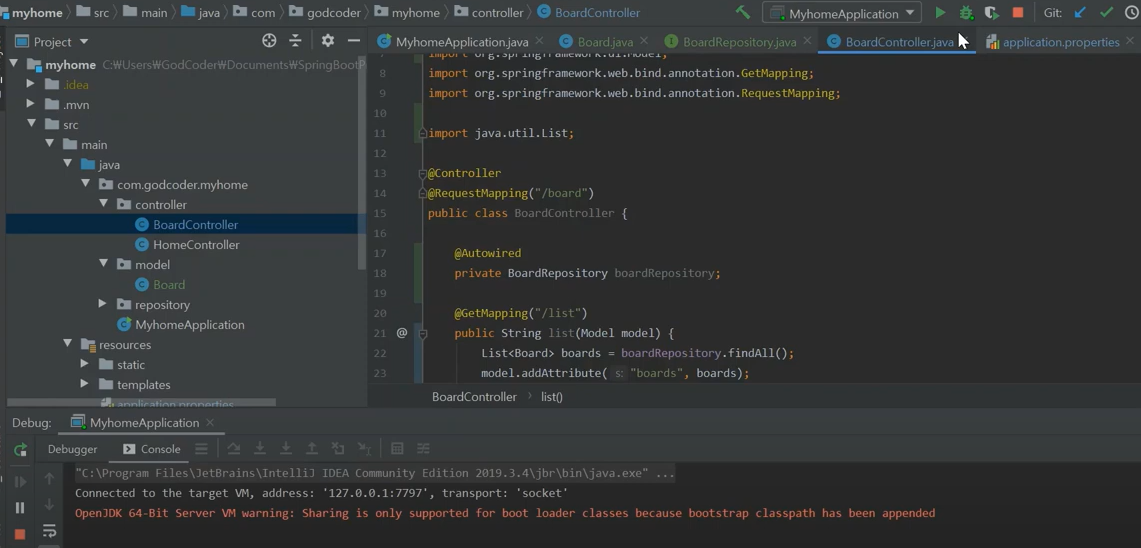Pause the program in debug sidebar
The height and width of the screenshot is (548, 1141).
tap(20, 507)
